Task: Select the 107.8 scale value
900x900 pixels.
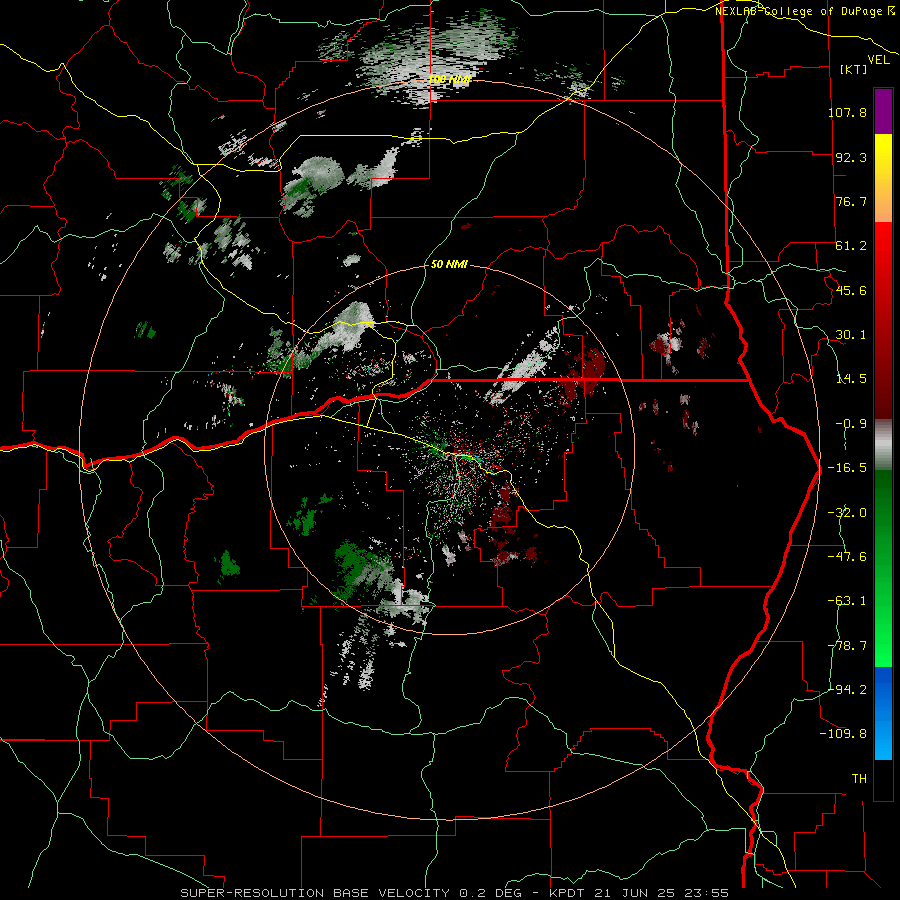Action: (847, 112)
